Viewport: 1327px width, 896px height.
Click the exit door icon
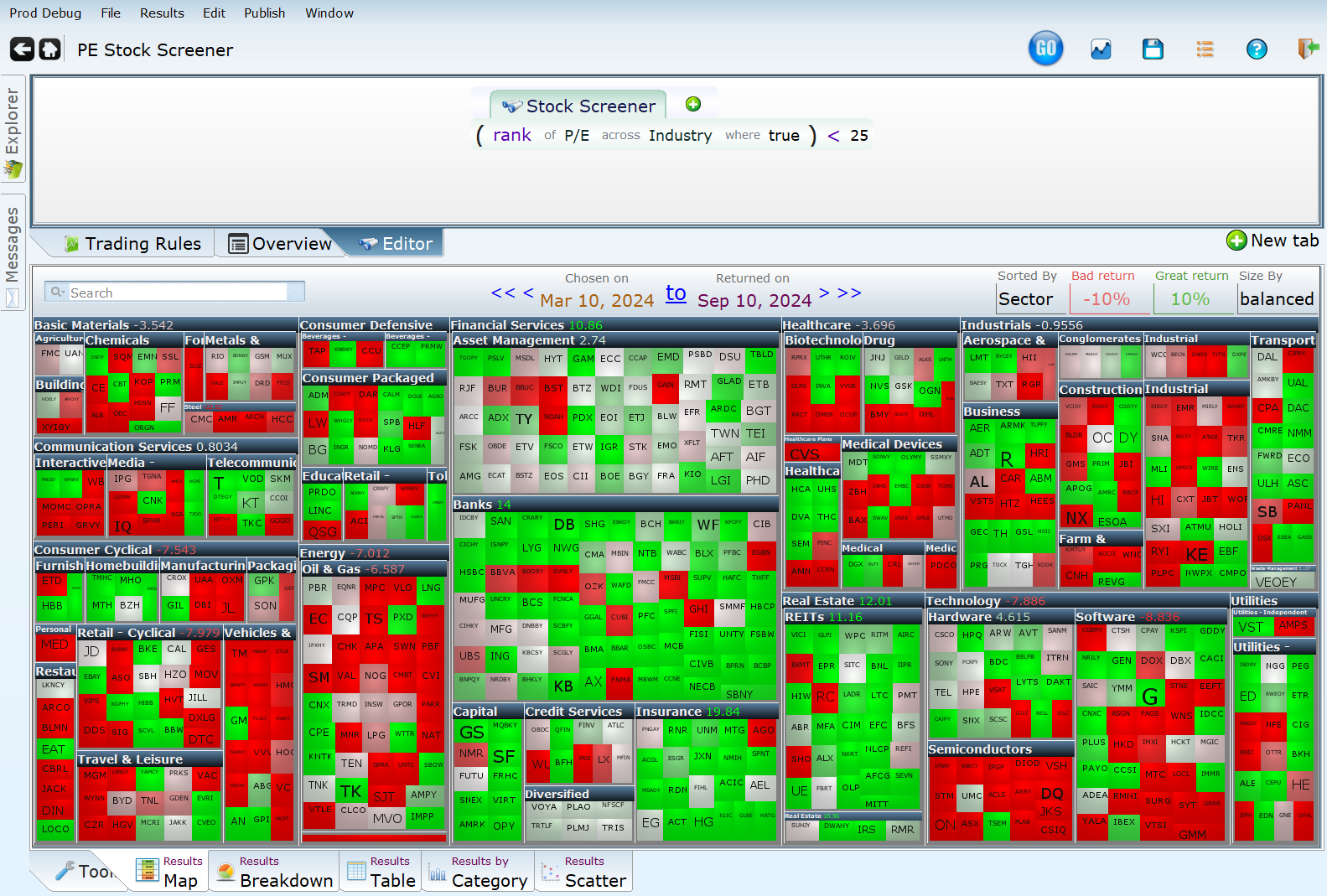tap(1307, 49)
